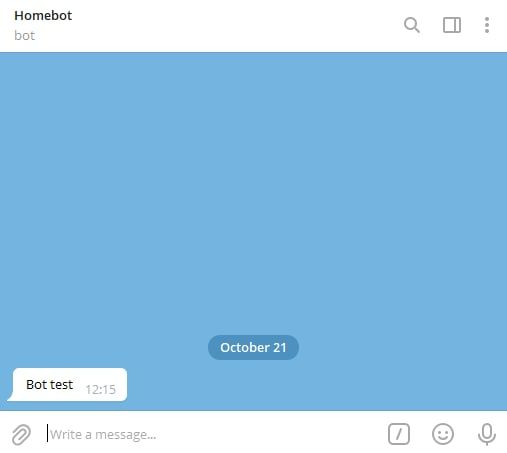Click the 12:15 message timestamp
The height and width of the screenshot is (453, 507).
click(100, 389)
